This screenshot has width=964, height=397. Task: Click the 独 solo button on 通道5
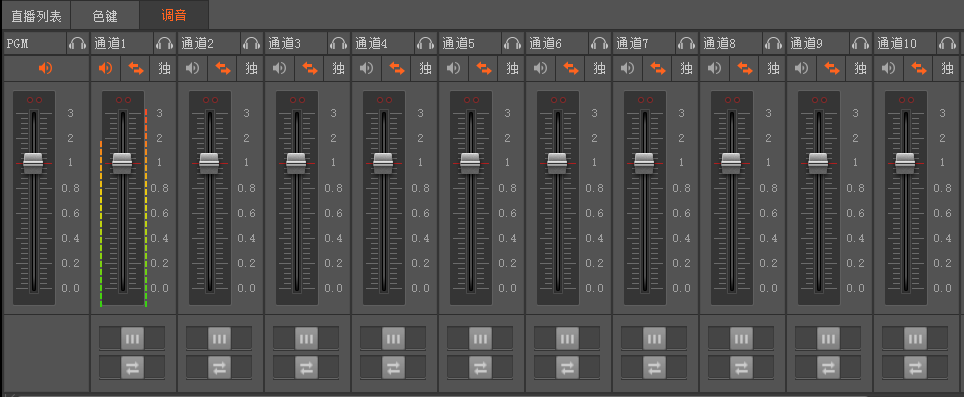coord(512,68)
